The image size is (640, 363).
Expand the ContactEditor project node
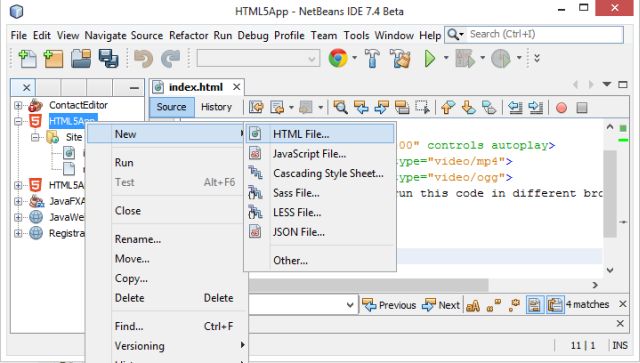tap(18, 105)
